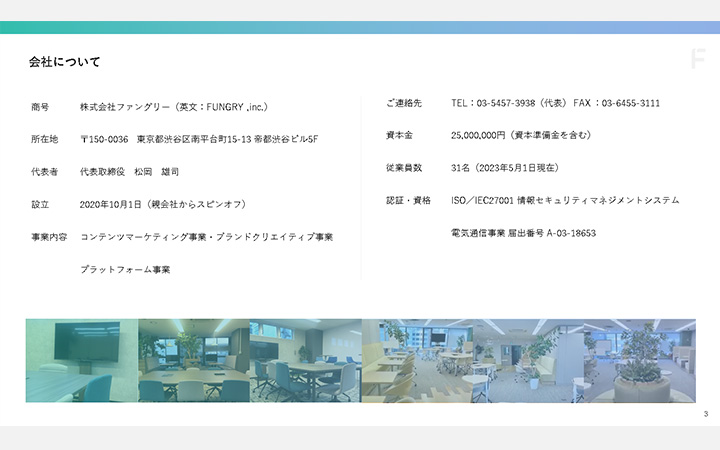This screenshot has width=720, height=450.
Task: Select the capital amount 25,000,000円
Action: [x=478, y=135]
